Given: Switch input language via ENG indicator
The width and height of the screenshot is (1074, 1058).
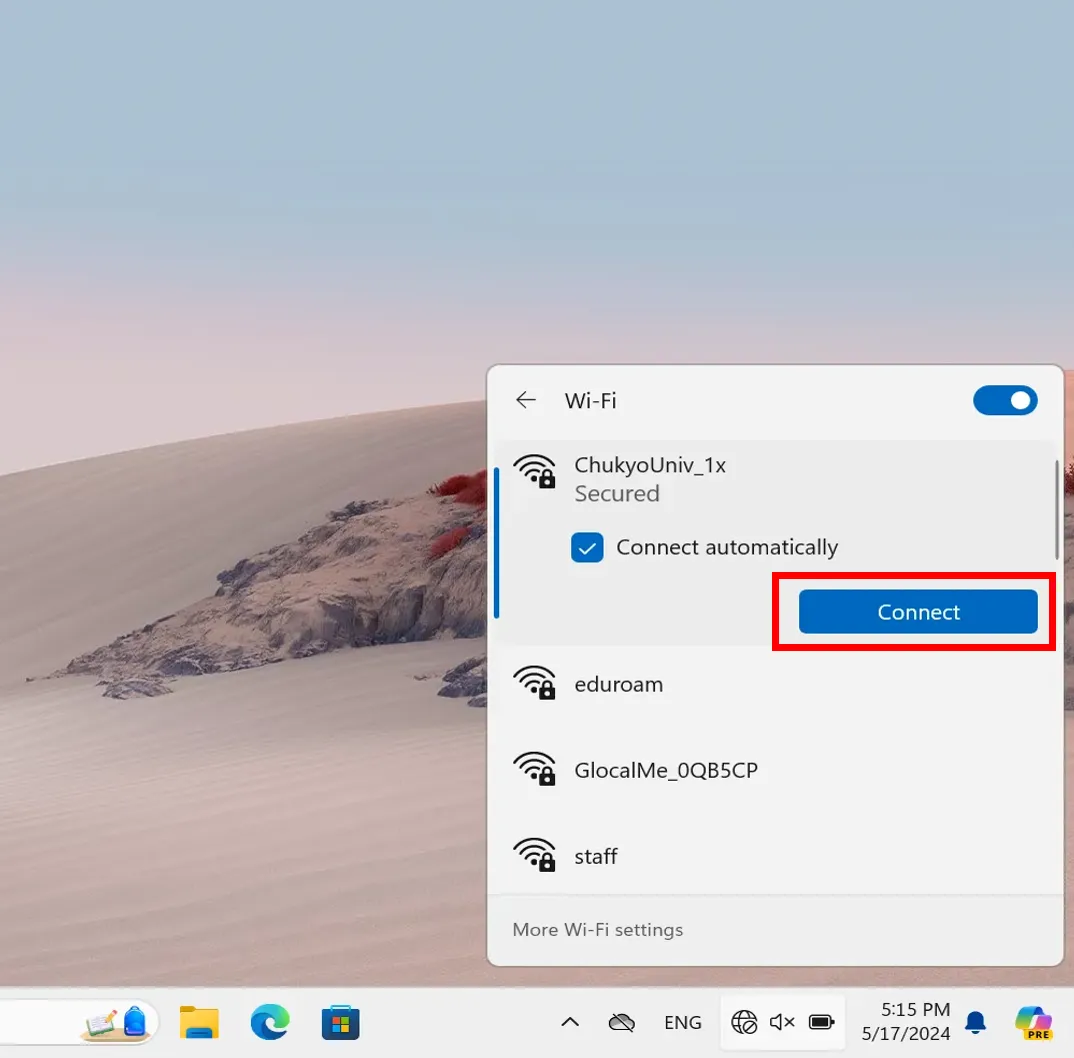Looking at the screenshot, I should [x=683, y=1022].
